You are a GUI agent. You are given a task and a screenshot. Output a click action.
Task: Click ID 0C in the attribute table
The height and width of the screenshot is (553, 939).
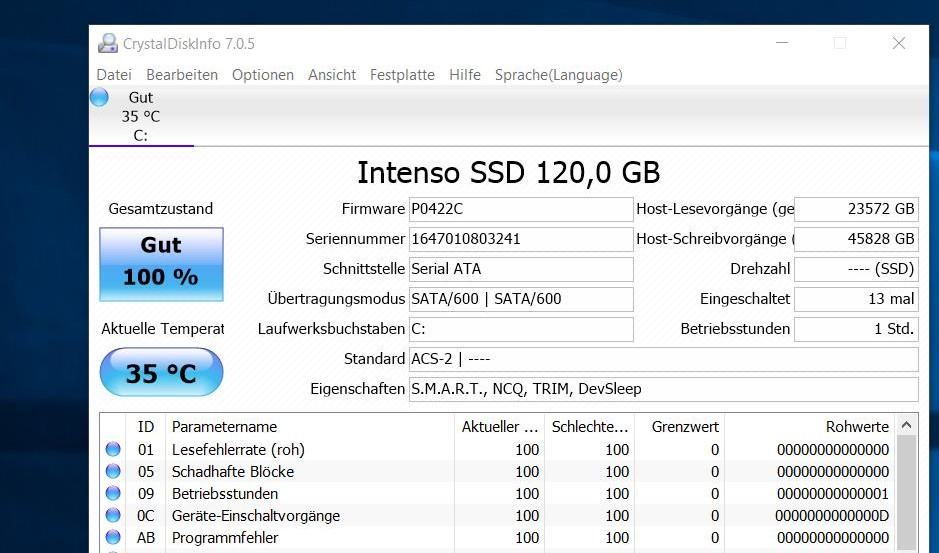click(146, 515)
